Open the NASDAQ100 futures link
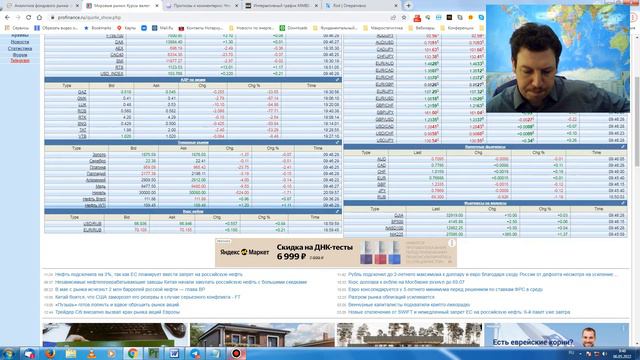This screenshot has width=640, height=360. [x=394, y=228]
